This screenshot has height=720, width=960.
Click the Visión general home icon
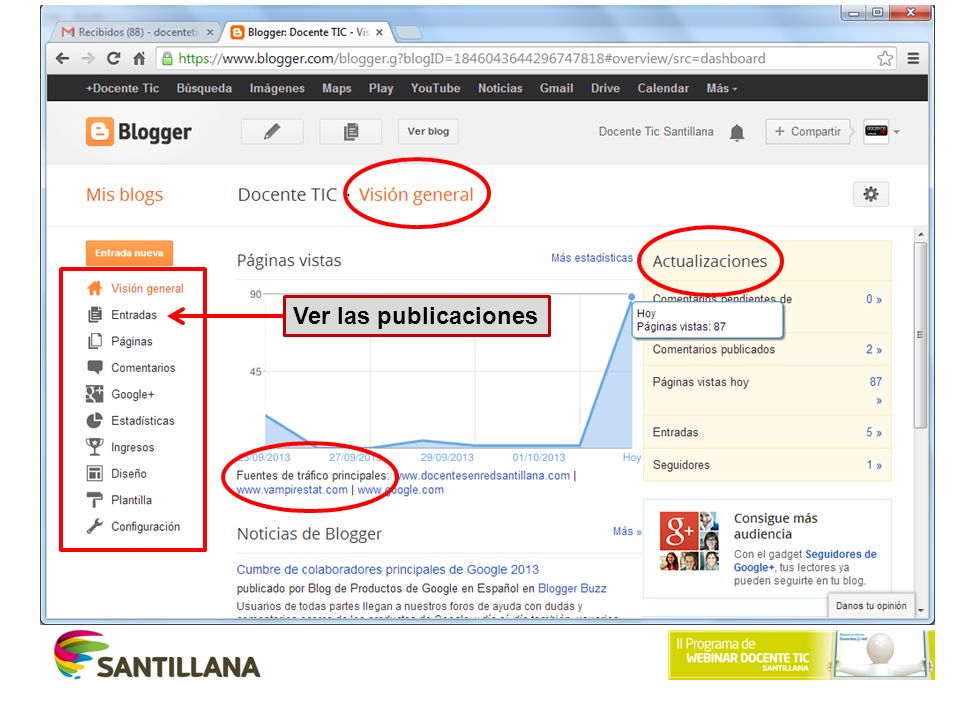point(94,288)
